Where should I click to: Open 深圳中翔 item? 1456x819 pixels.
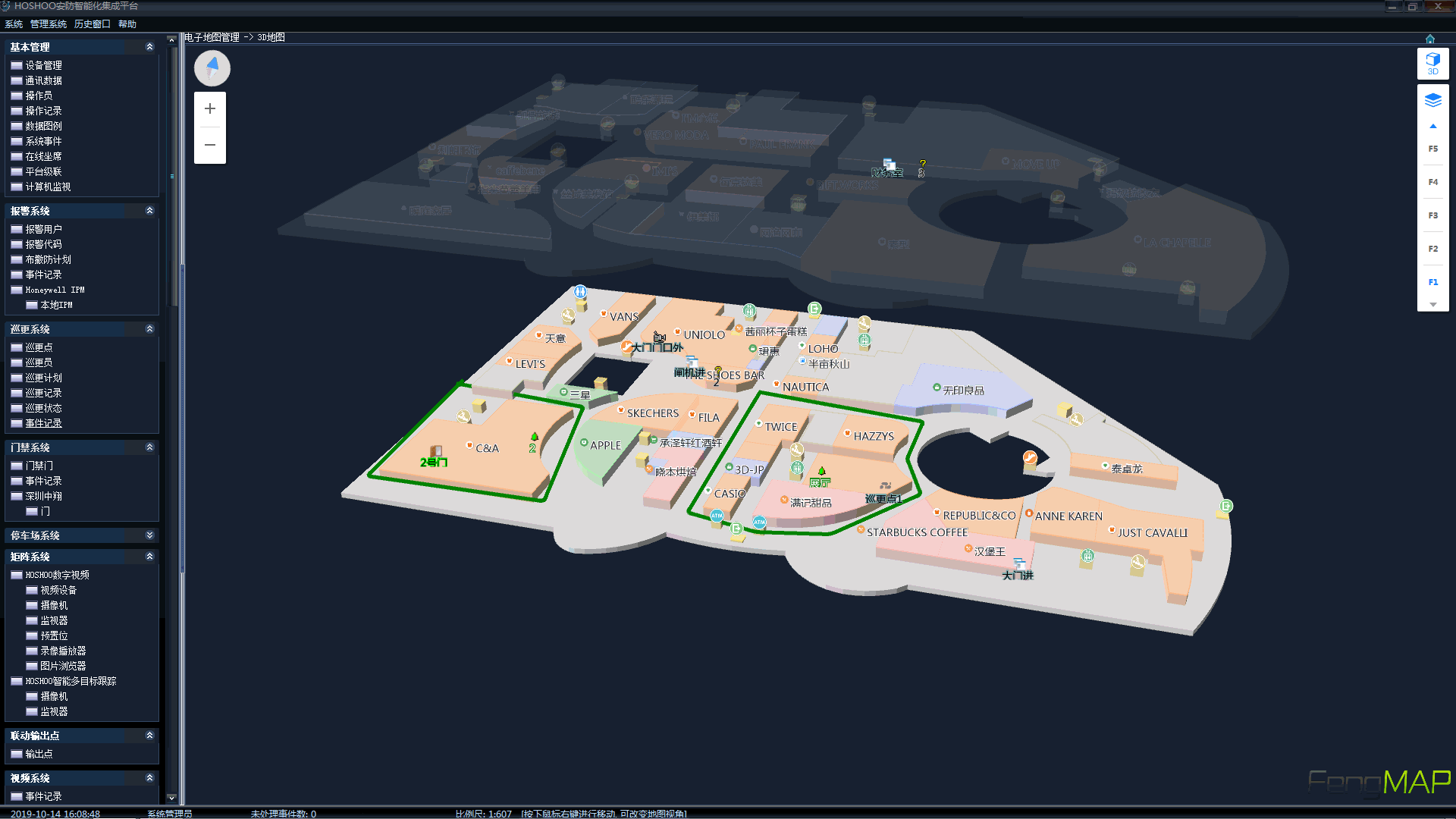point(44,496)
